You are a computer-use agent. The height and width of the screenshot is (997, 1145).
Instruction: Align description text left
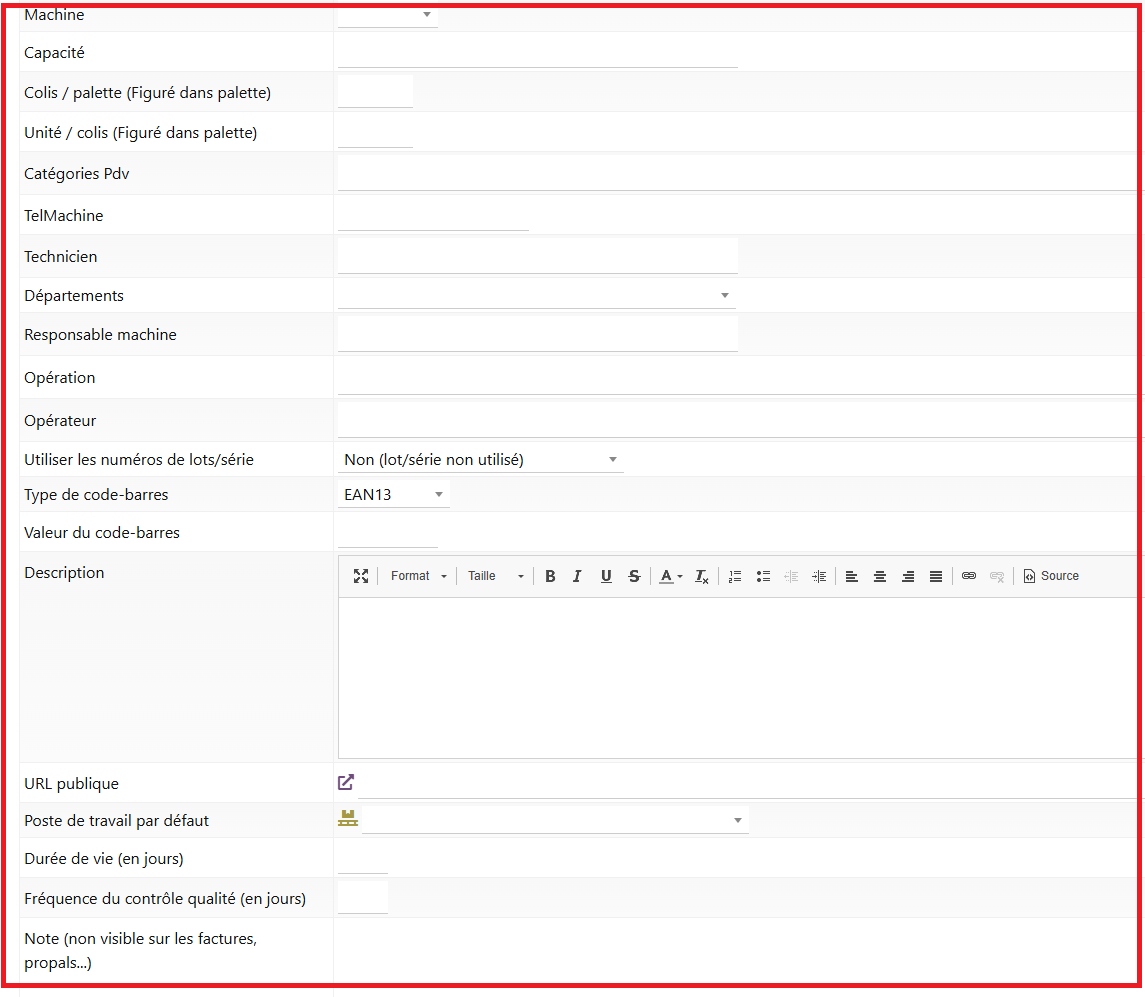tap(851, 576)
